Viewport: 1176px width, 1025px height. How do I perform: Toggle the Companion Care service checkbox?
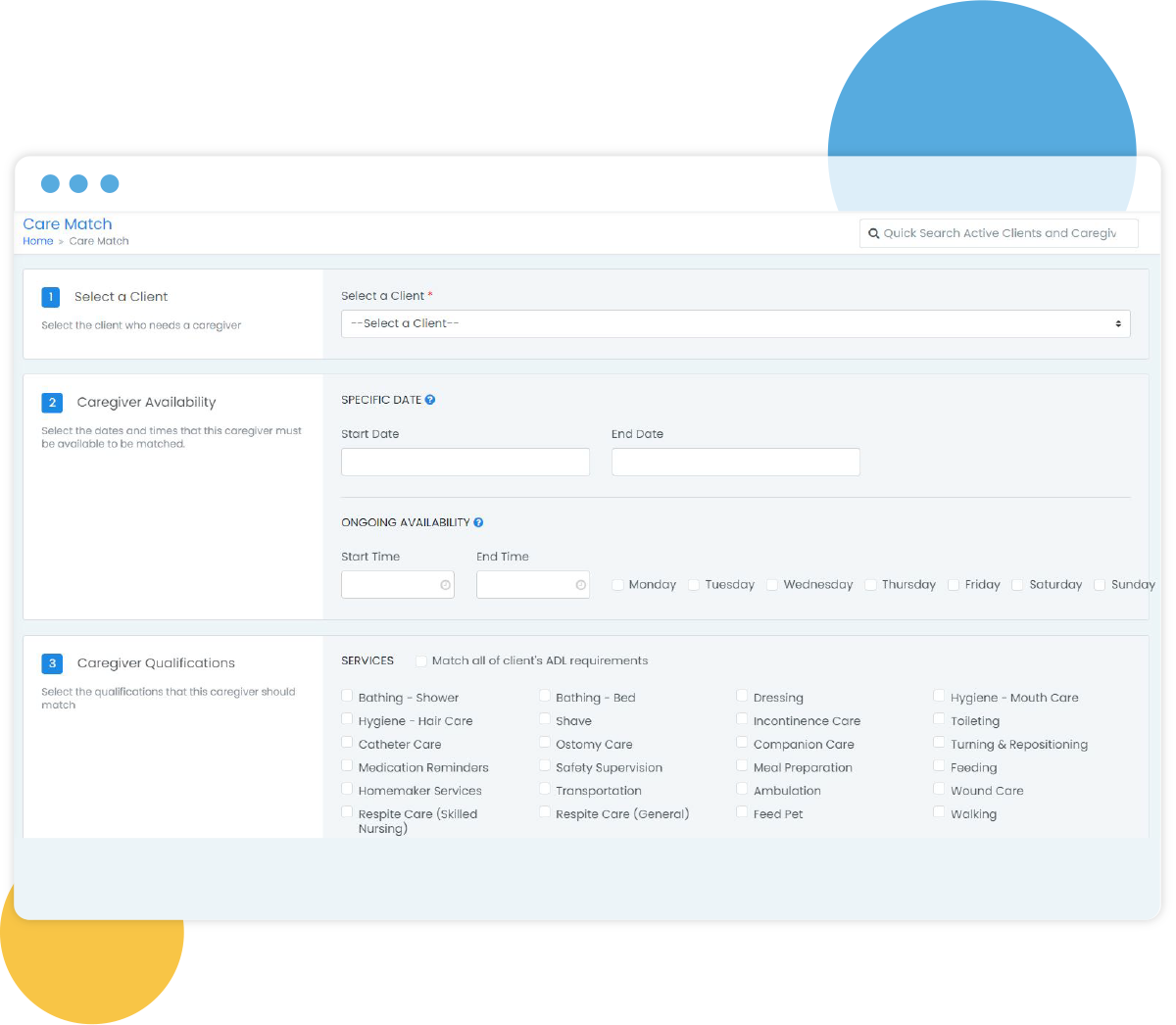click(x=742, y=743)
